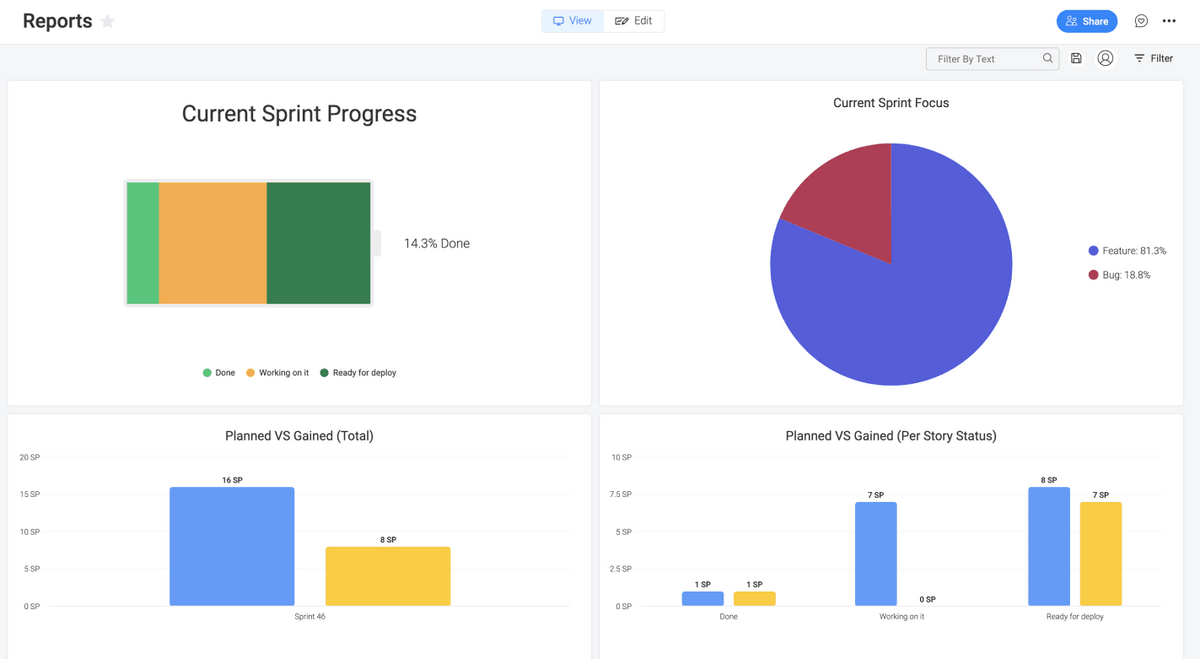The width and height of the screenshot is (1200, 659).
Task: Switch to View mode tab
Action: [572, 21]
